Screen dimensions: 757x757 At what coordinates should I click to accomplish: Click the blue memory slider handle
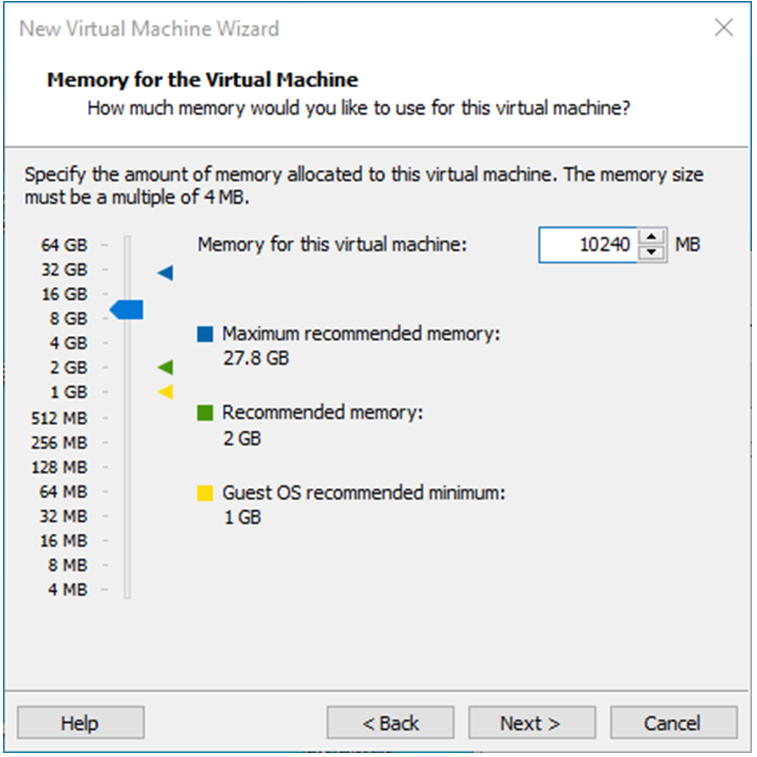(x=126, y=309)
